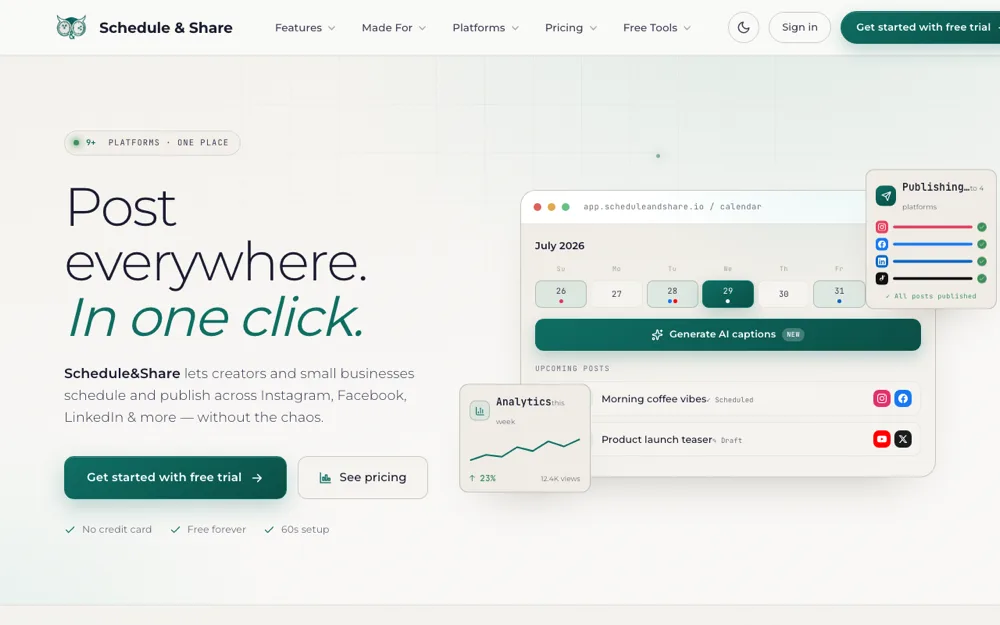Click the NEW badge on AI captions
Screen dimensions: 1000x625
point(793,334)
